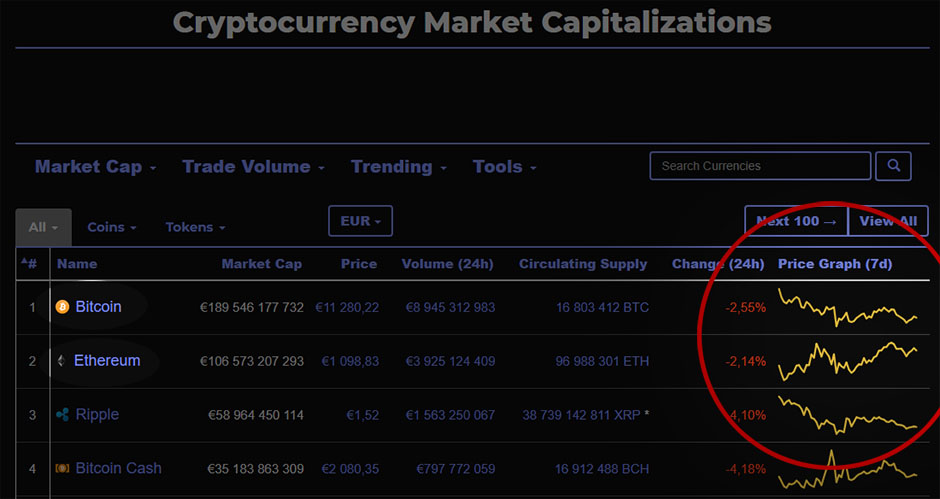Click the Bitcoin Cash logo icon
940x499 pixels.
[x=62, y=468]
